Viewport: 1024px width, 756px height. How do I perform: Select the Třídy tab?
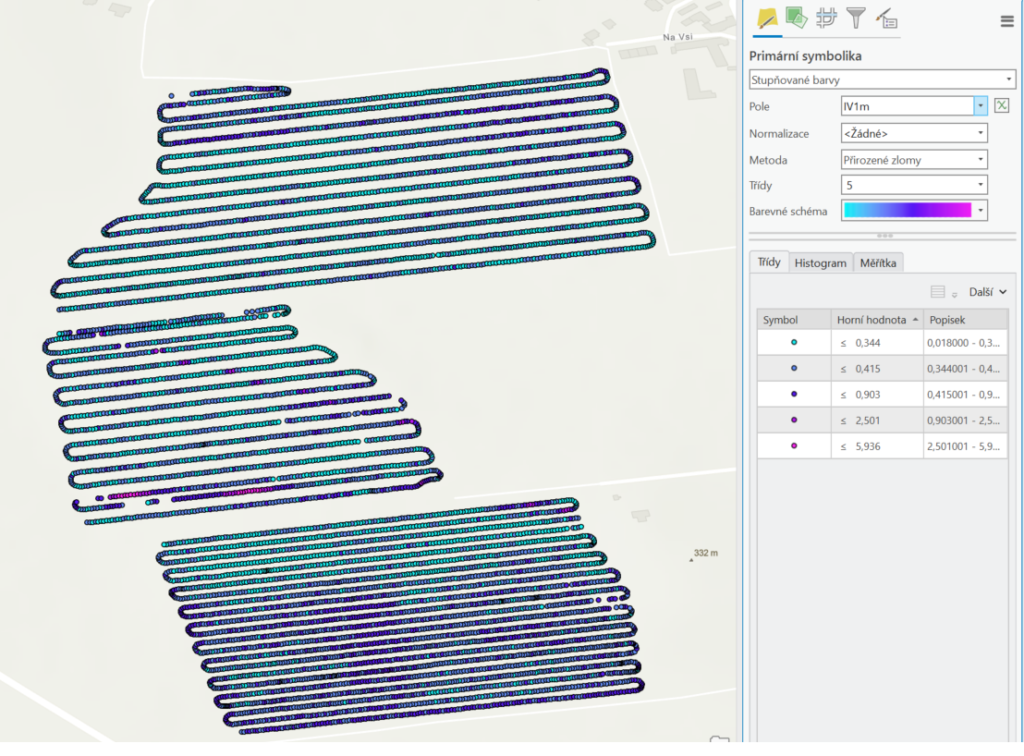coord(769,262)
